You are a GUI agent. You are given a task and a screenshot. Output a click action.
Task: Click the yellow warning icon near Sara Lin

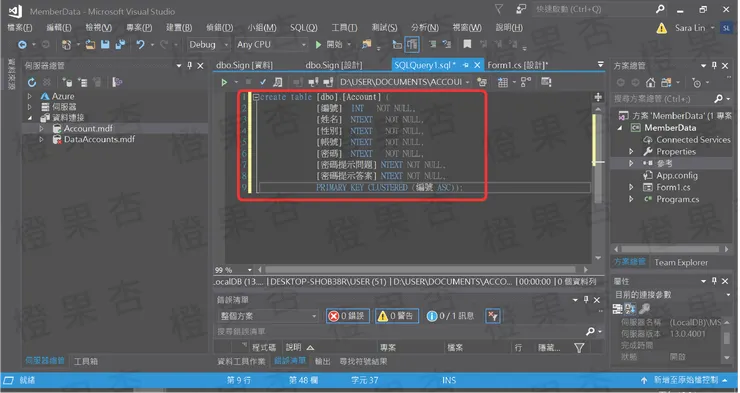[x=662, y=28]
